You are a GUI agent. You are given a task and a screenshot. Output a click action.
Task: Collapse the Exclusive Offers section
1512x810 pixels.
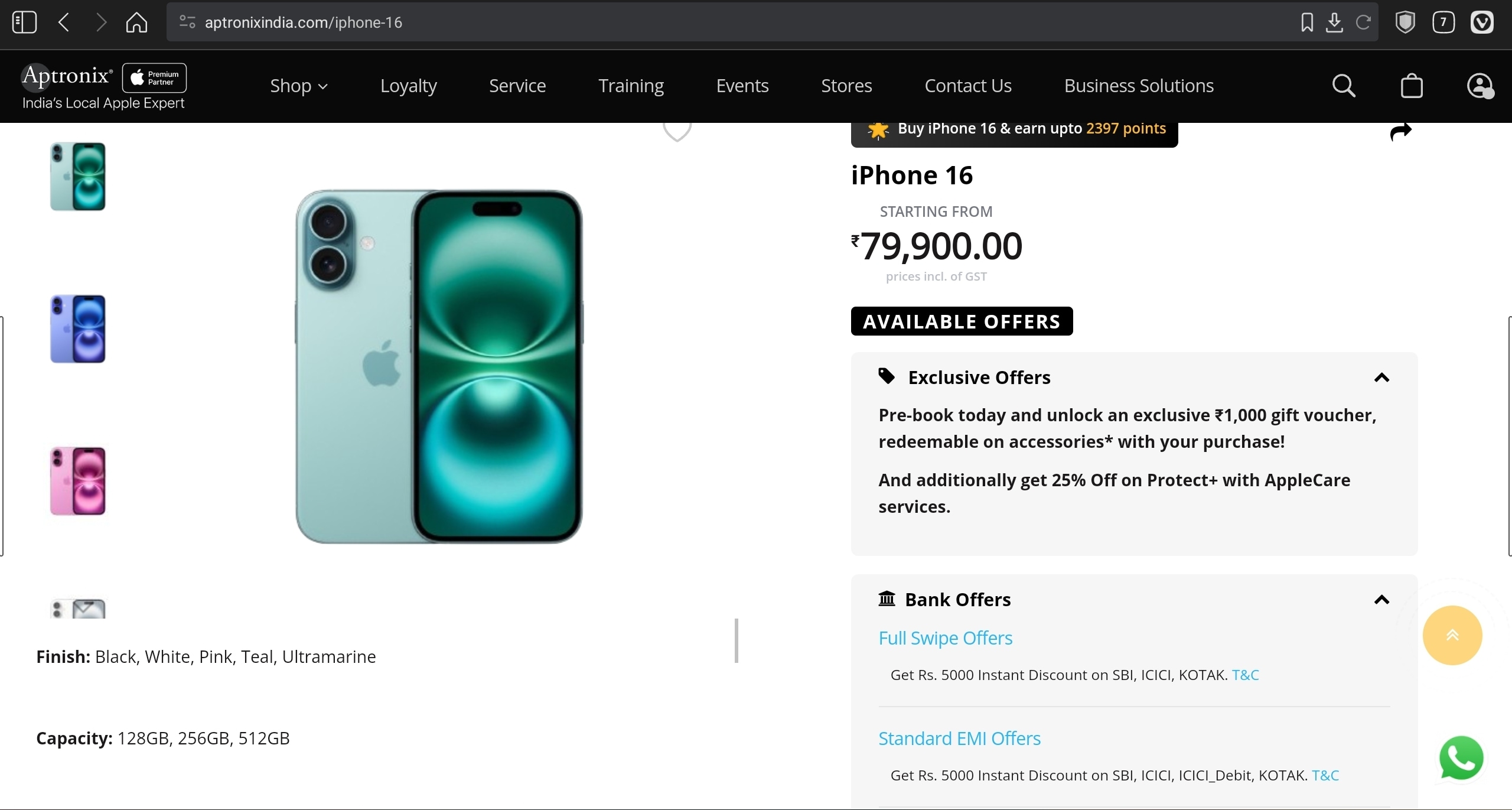point(1382,378)
